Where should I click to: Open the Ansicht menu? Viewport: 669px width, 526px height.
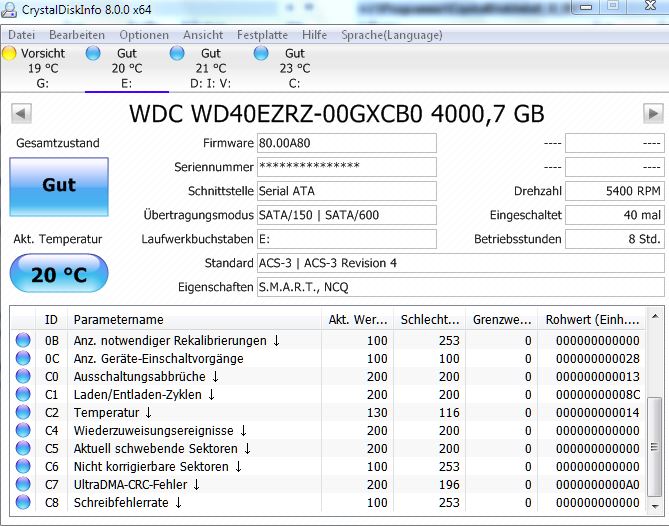tap(203, 35)
